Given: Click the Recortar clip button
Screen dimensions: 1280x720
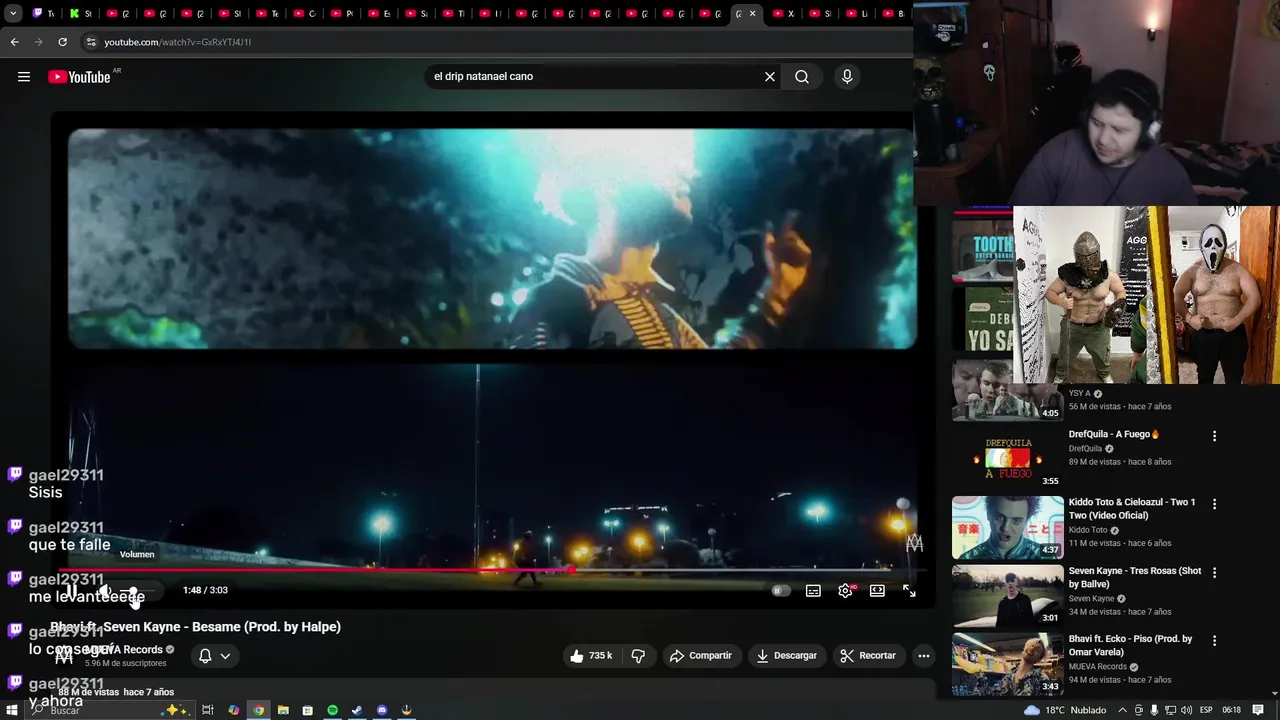Looking at the screenshot, I should [x=868, y=656].
